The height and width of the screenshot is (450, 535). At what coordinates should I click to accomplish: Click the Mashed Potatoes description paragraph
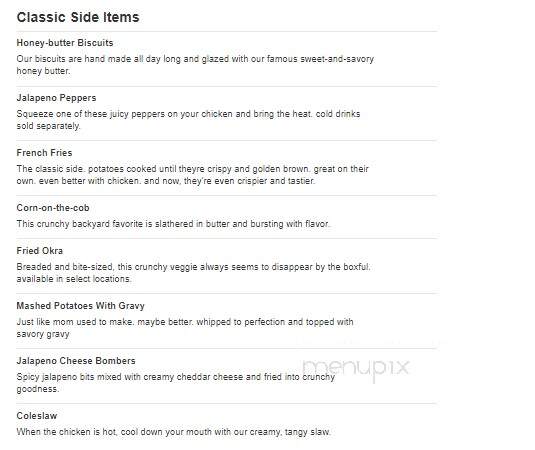[185, 328]
